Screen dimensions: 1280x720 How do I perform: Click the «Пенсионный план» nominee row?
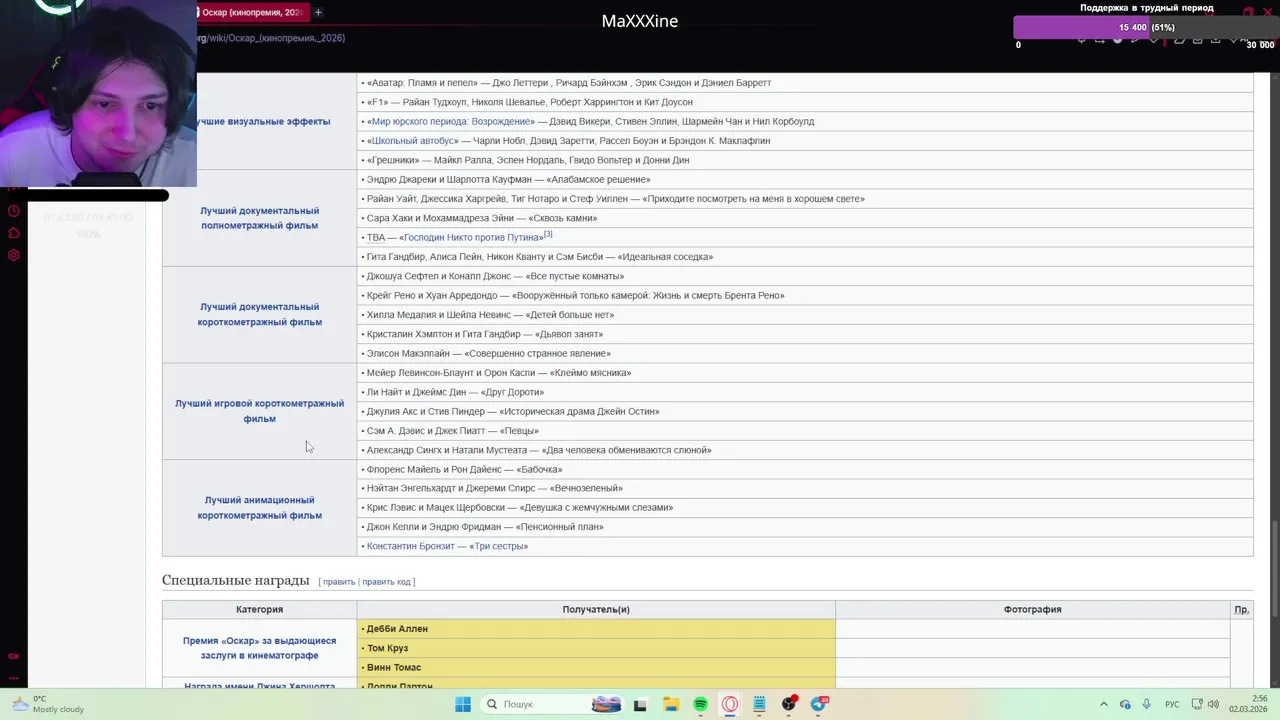(805, 527)
